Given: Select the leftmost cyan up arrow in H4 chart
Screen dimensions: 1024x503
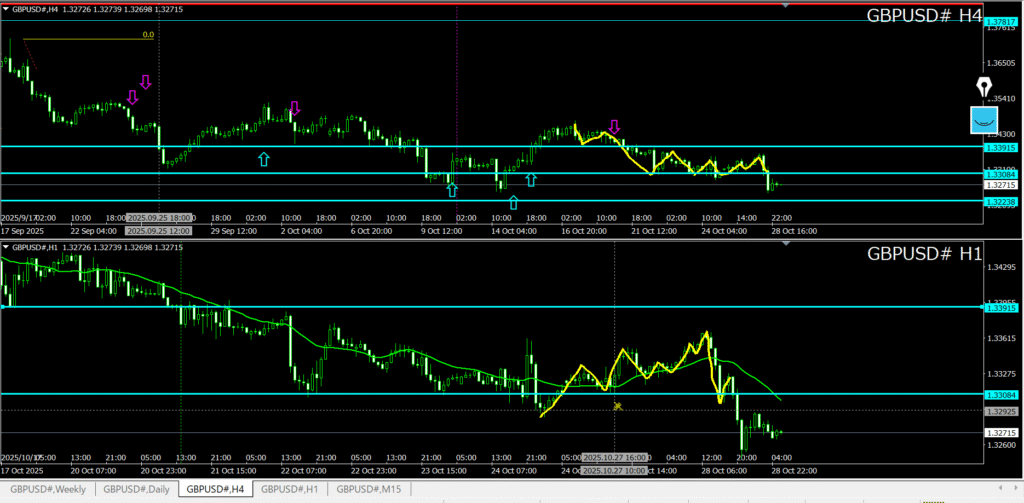Looking at the screenshot, I should click(263, 158).
